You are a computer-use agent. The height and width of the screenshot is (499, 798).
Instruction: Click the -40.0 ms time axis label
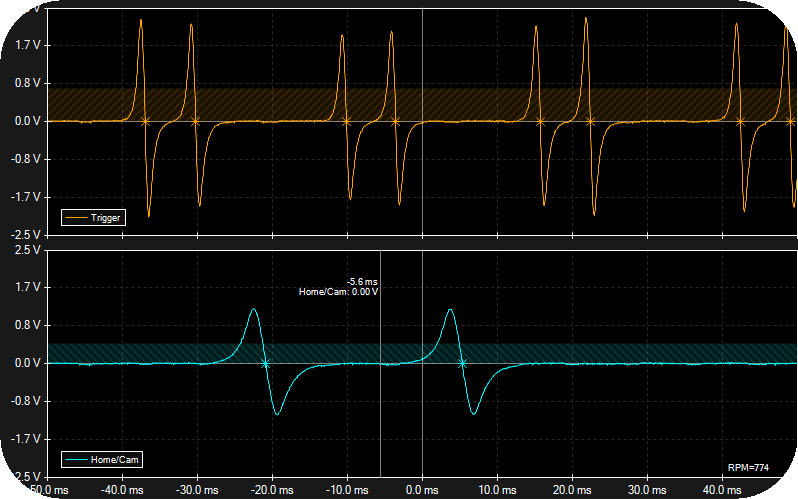[122, 490]
